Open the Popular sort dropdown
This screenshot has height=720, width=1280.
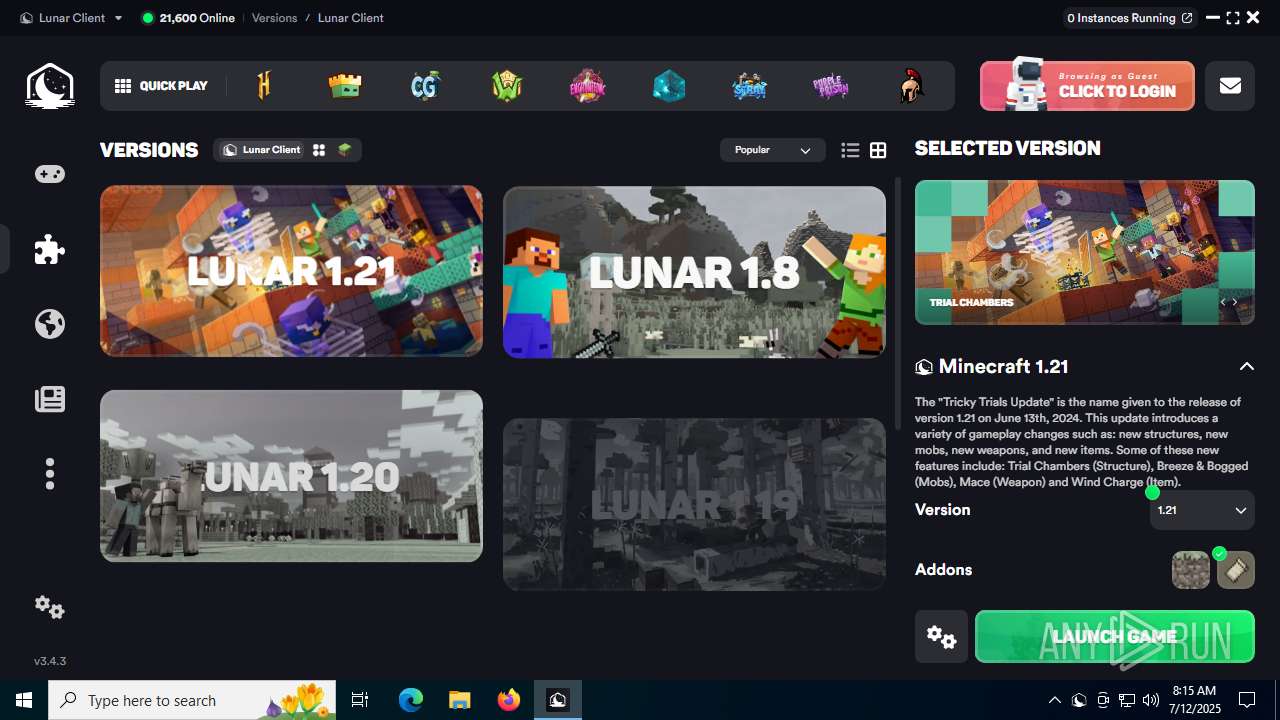pos(772,150)
